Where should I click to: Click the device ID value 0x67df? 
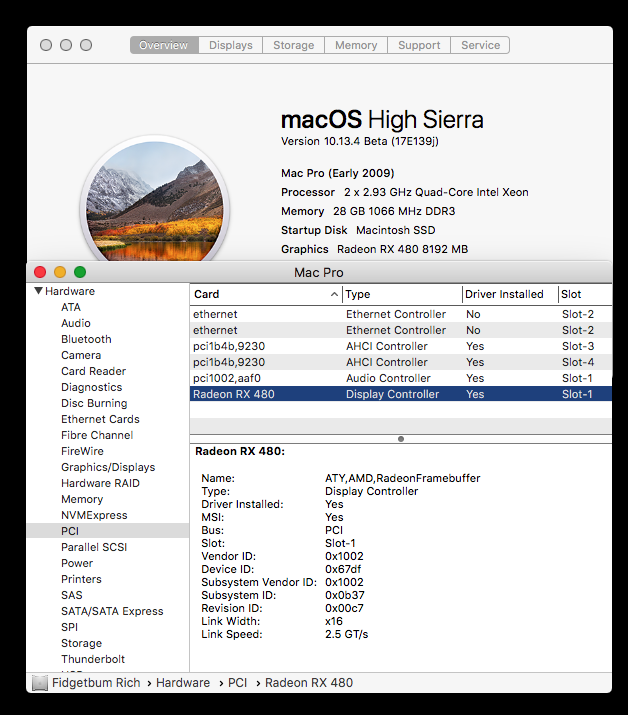(343, 569)
